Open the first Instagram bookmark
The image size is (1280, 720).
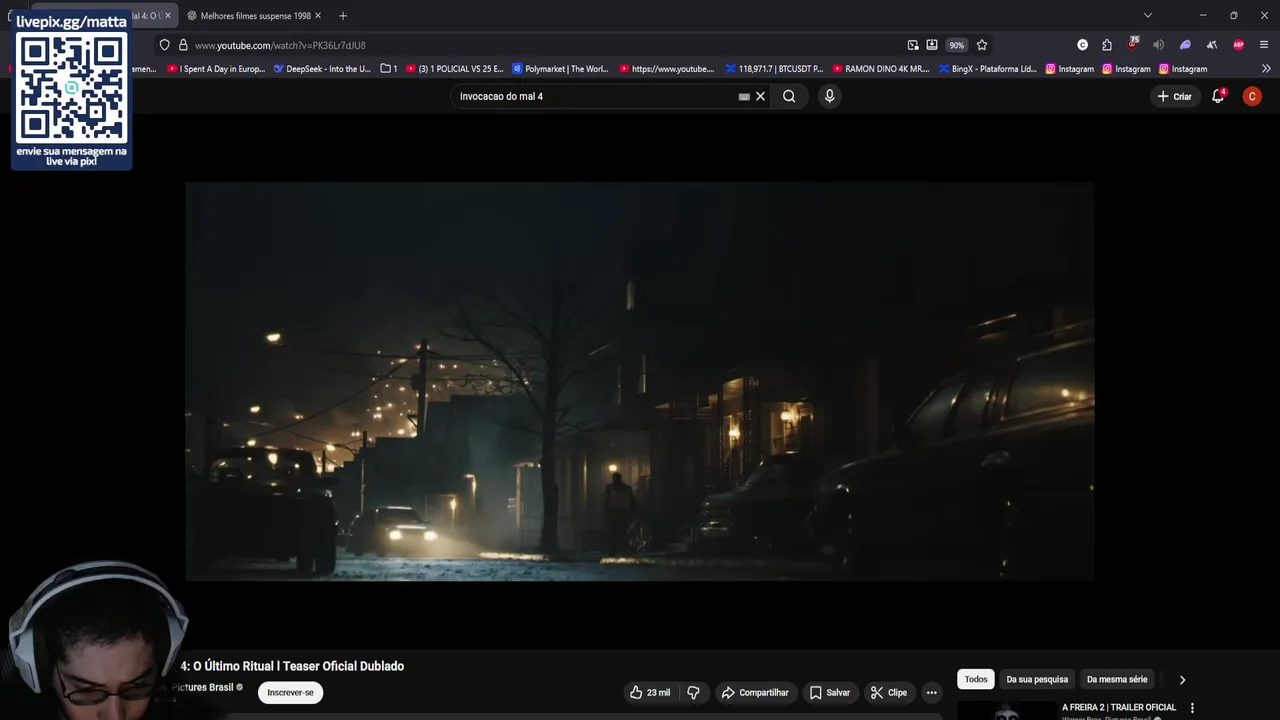coord(1070,69)
